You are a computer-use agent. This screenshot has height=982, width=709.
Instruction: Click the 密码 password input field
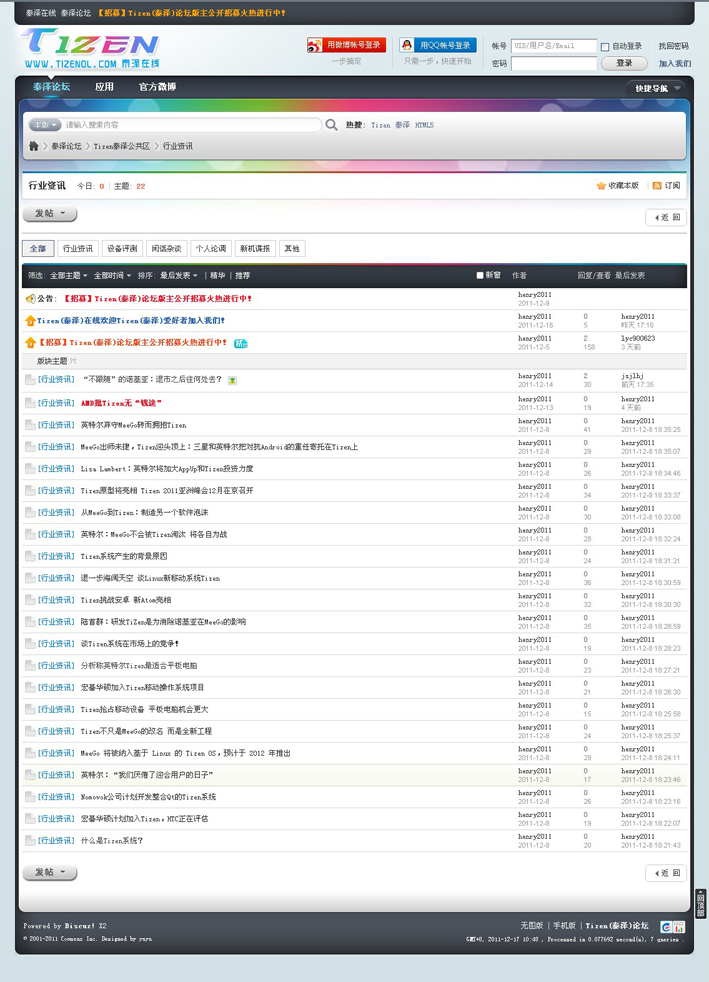tap(554, 63)
